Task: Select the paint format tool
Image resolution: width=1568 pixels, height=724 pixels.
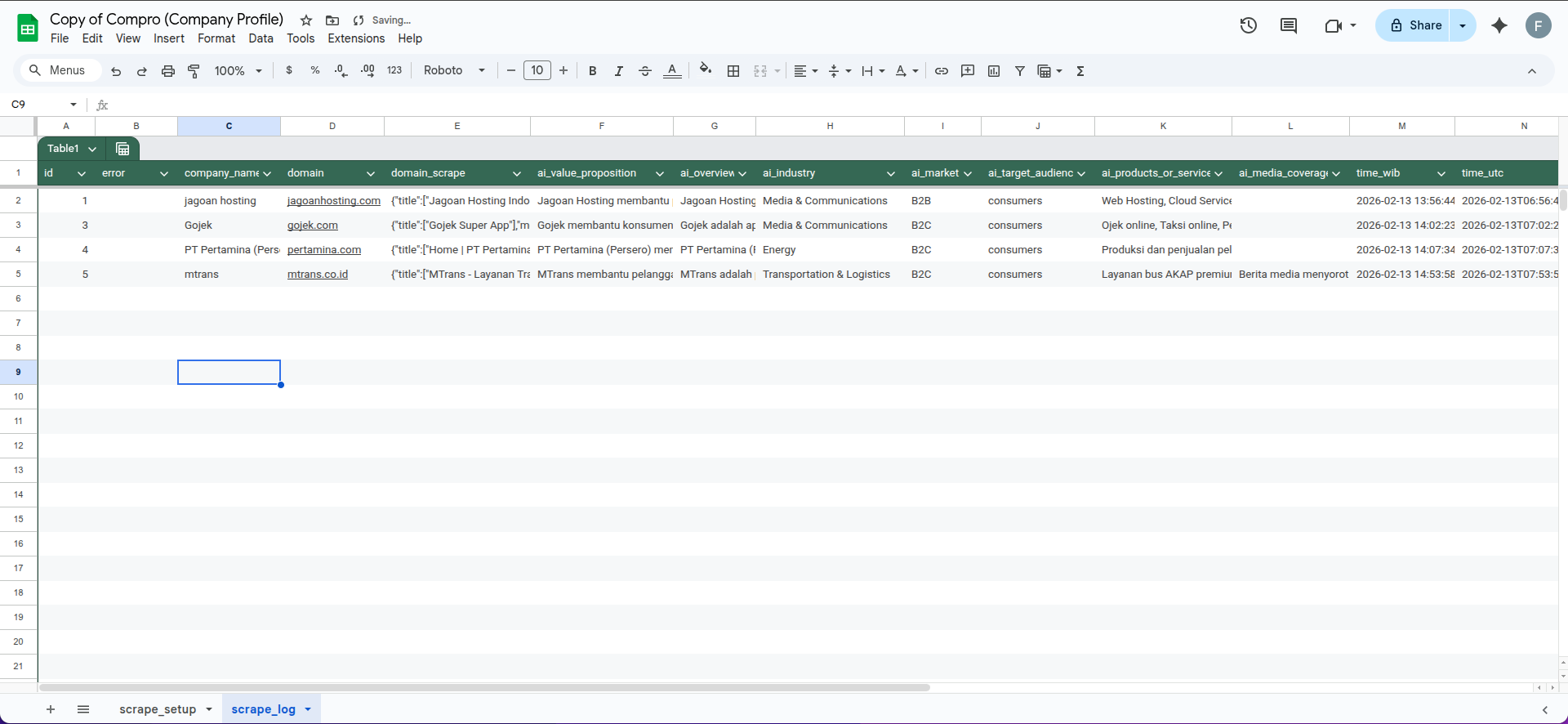Action: 194,71
